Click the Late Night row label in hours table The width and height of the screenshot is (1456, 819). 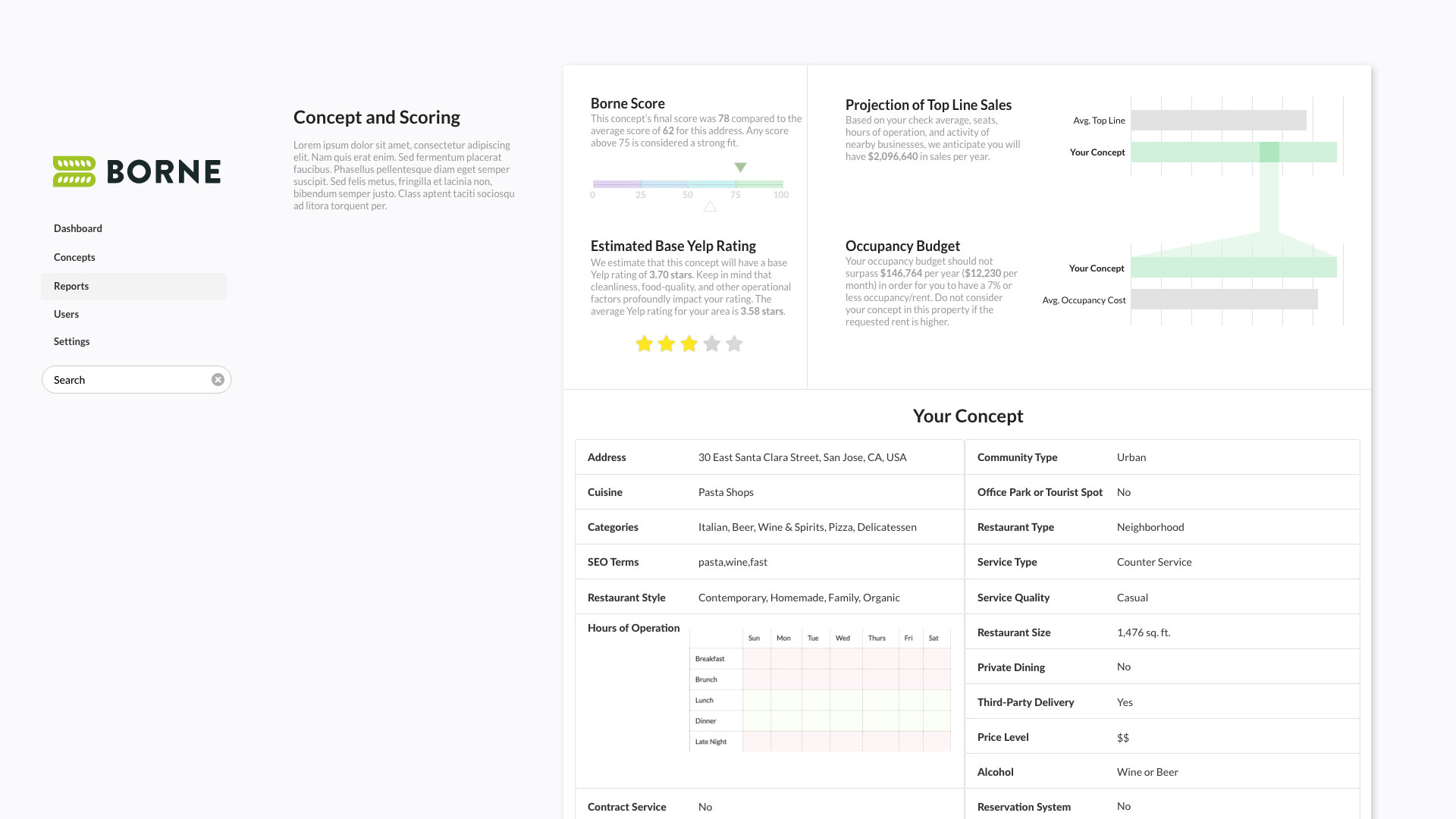[711, 742]
